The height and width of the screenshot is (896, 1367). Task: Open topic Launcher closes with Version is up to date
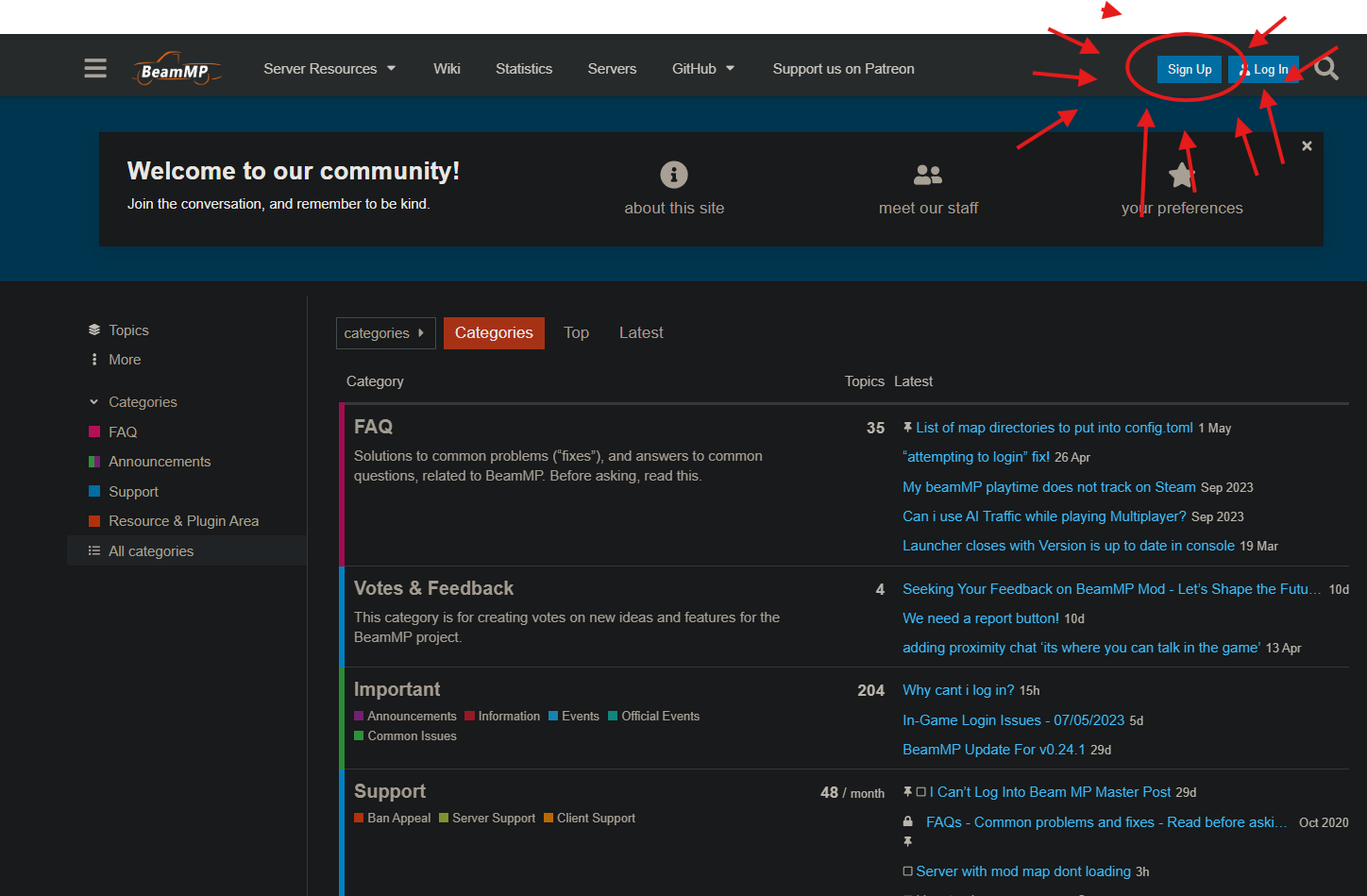coord(1069,546)
